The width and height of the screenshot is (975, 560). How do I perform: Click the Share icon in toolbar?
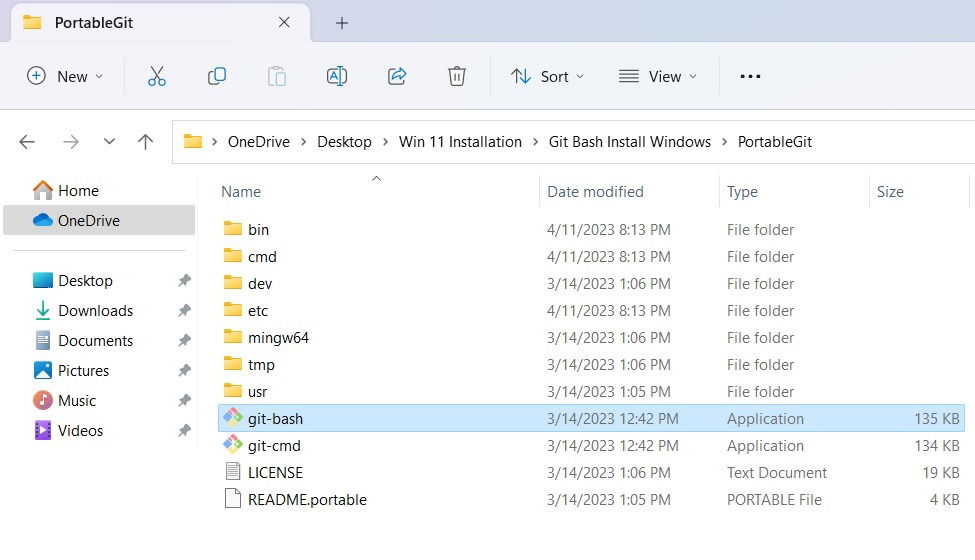tap(397, 76)
